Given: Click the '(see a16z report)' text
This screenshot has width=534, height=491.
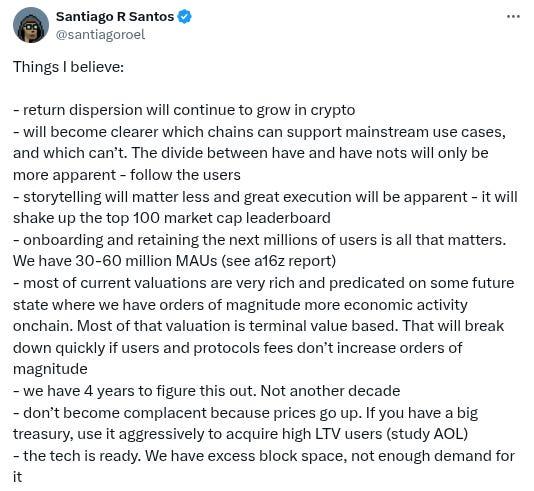Looking at the screenshot, I should [x=279, y=262].
